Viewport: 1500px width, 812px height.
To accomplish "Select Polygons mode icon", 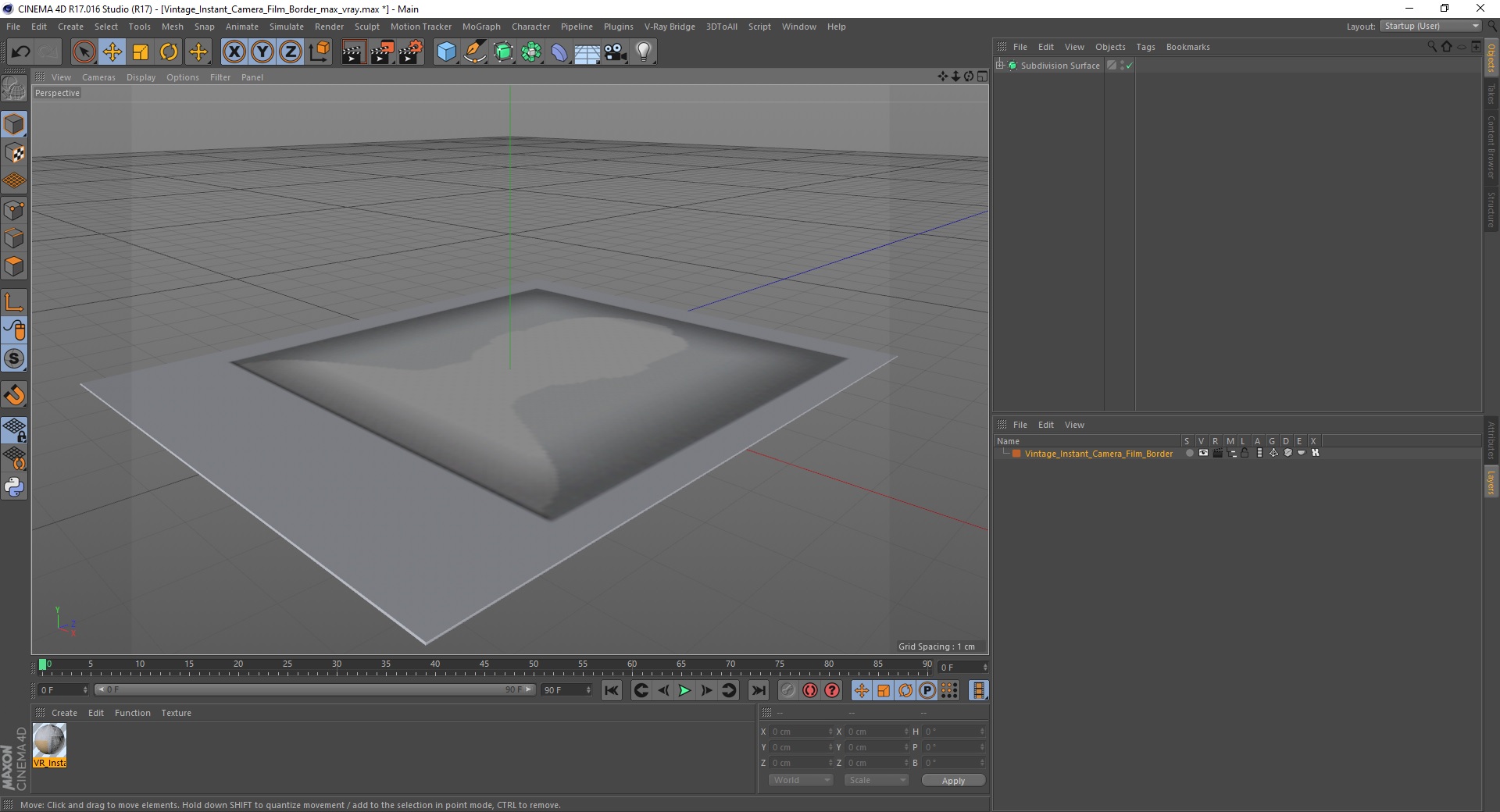I will point(14,266).
